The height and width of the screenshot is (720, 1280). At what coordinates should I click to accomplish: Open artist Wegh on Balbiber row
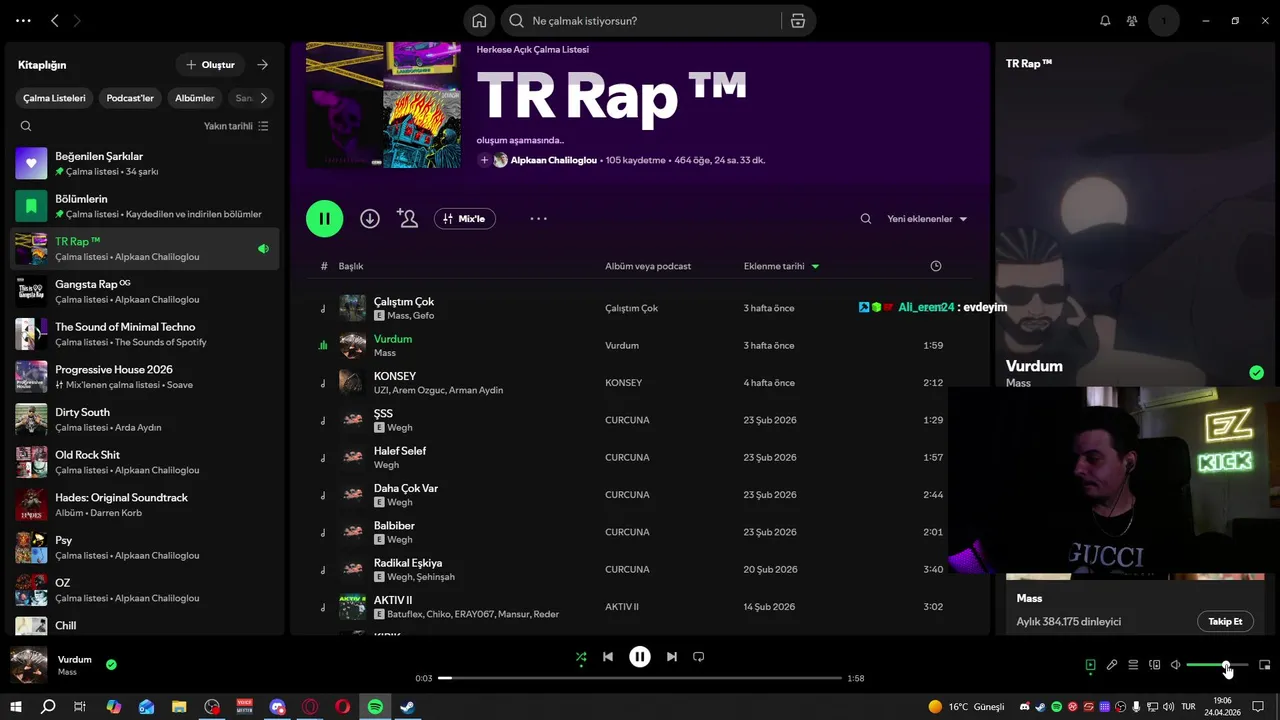(x=399, y=540)
